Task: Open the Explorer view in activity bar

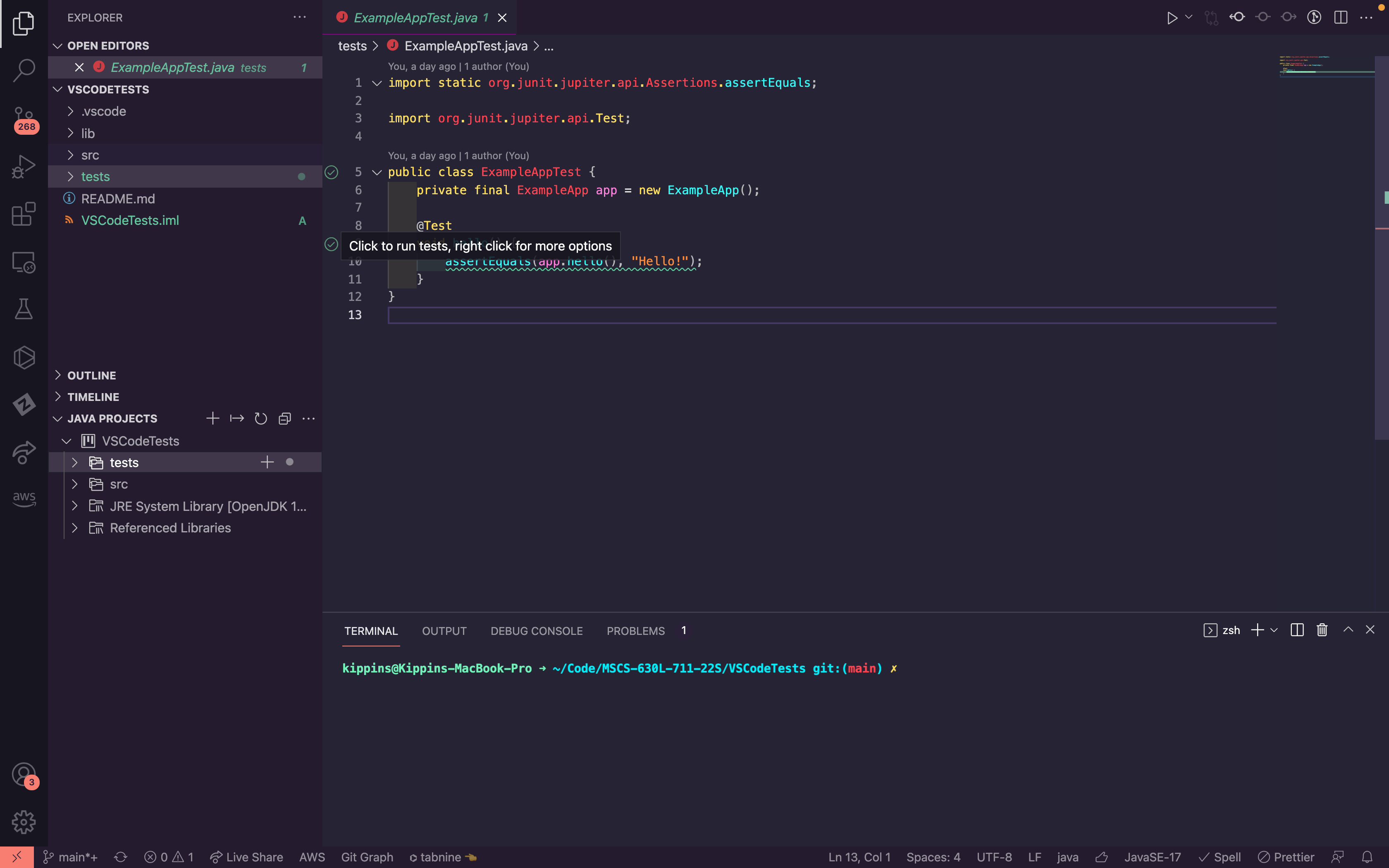Action: 24,24
